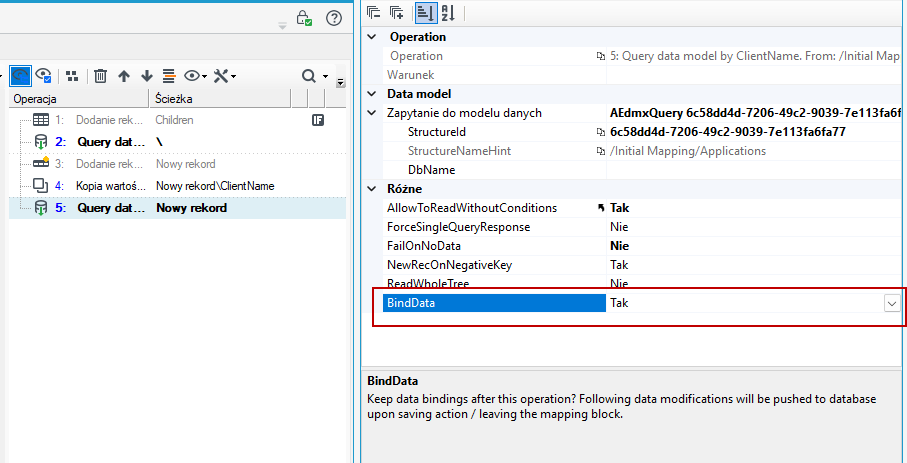This screenshot has width=907, height=463.
Task: Select operation 3 Dodanie rek... Nowy rekord
Action: pos(178,164)
